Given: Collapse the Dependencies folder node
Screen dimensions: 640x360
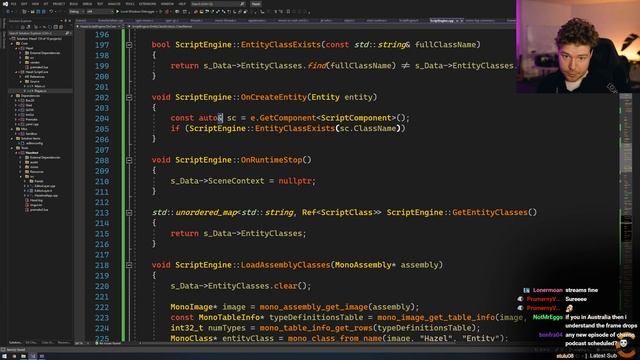Looking at the screenshot, I should [12, 96].
